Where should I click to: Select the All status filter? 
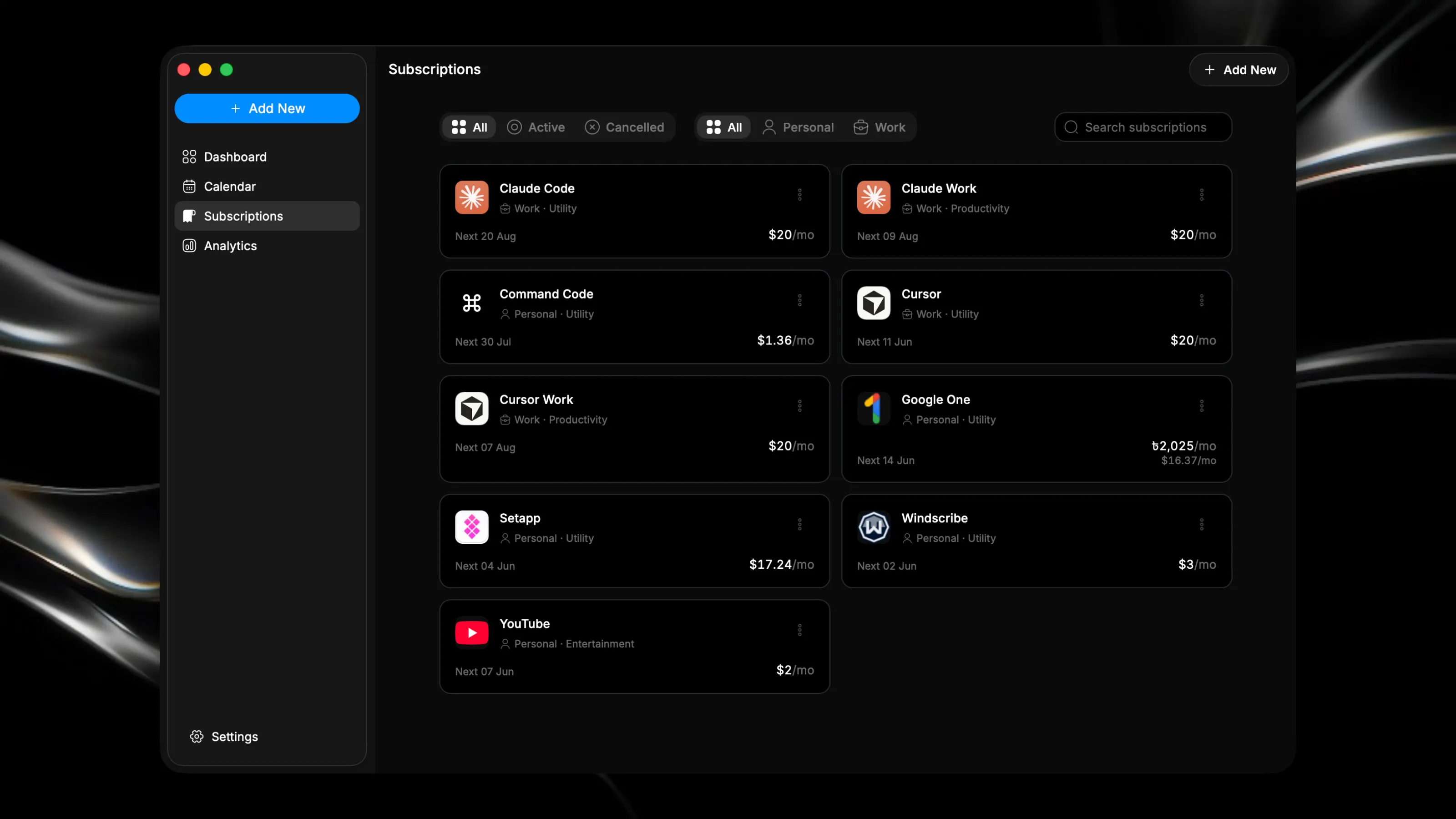[x=469, y=127]
